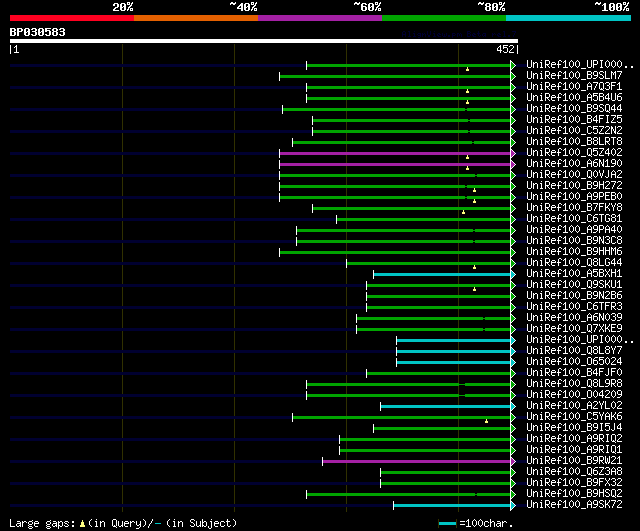Viewport: 640px width, 531px height.
Task: Select the UniRef100_B9HSQ2 label
Action: tap(574, 494)
